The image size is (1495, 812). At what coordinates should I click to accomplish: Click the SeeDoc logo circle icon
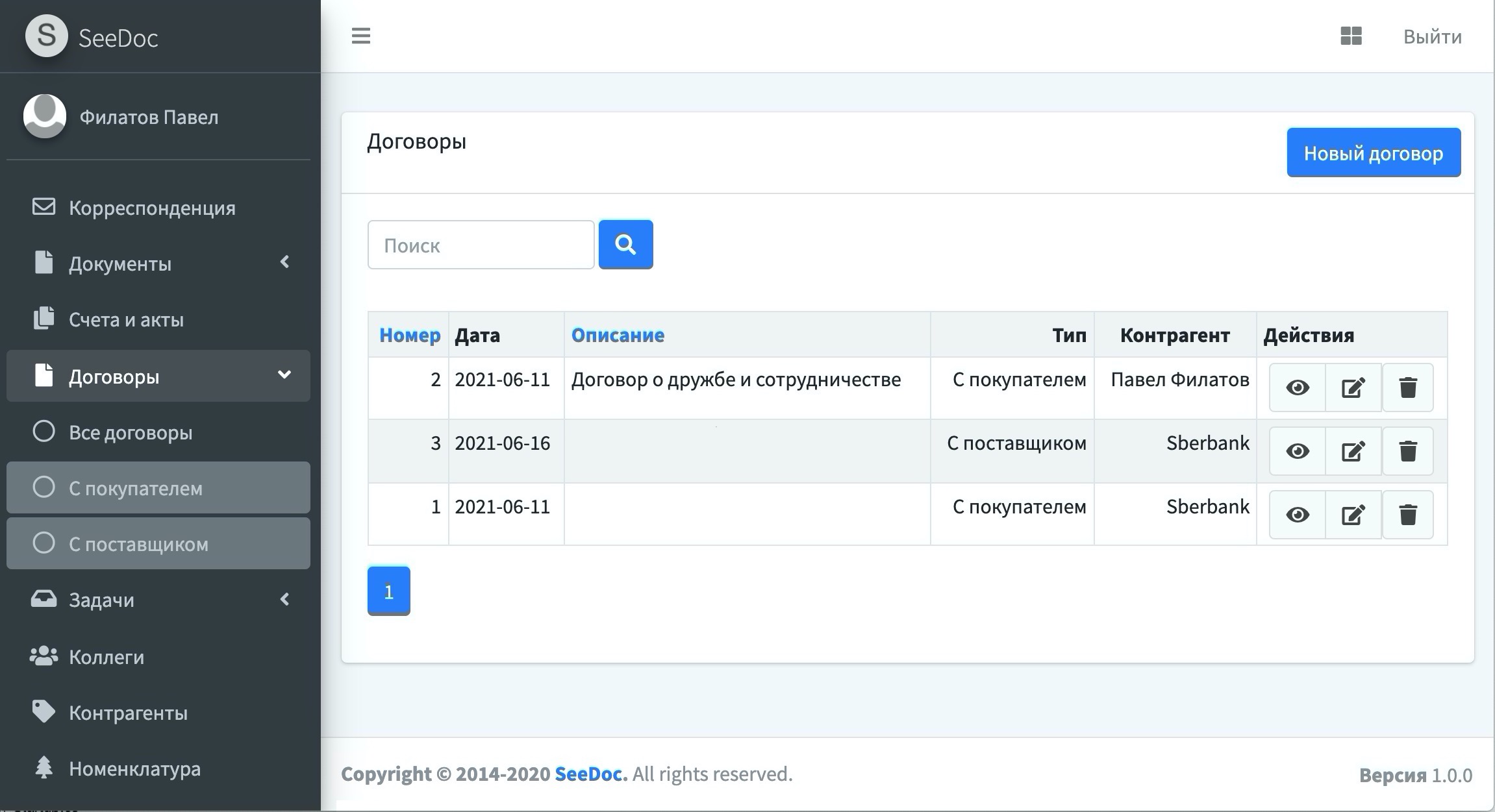[x=46, y=36]
